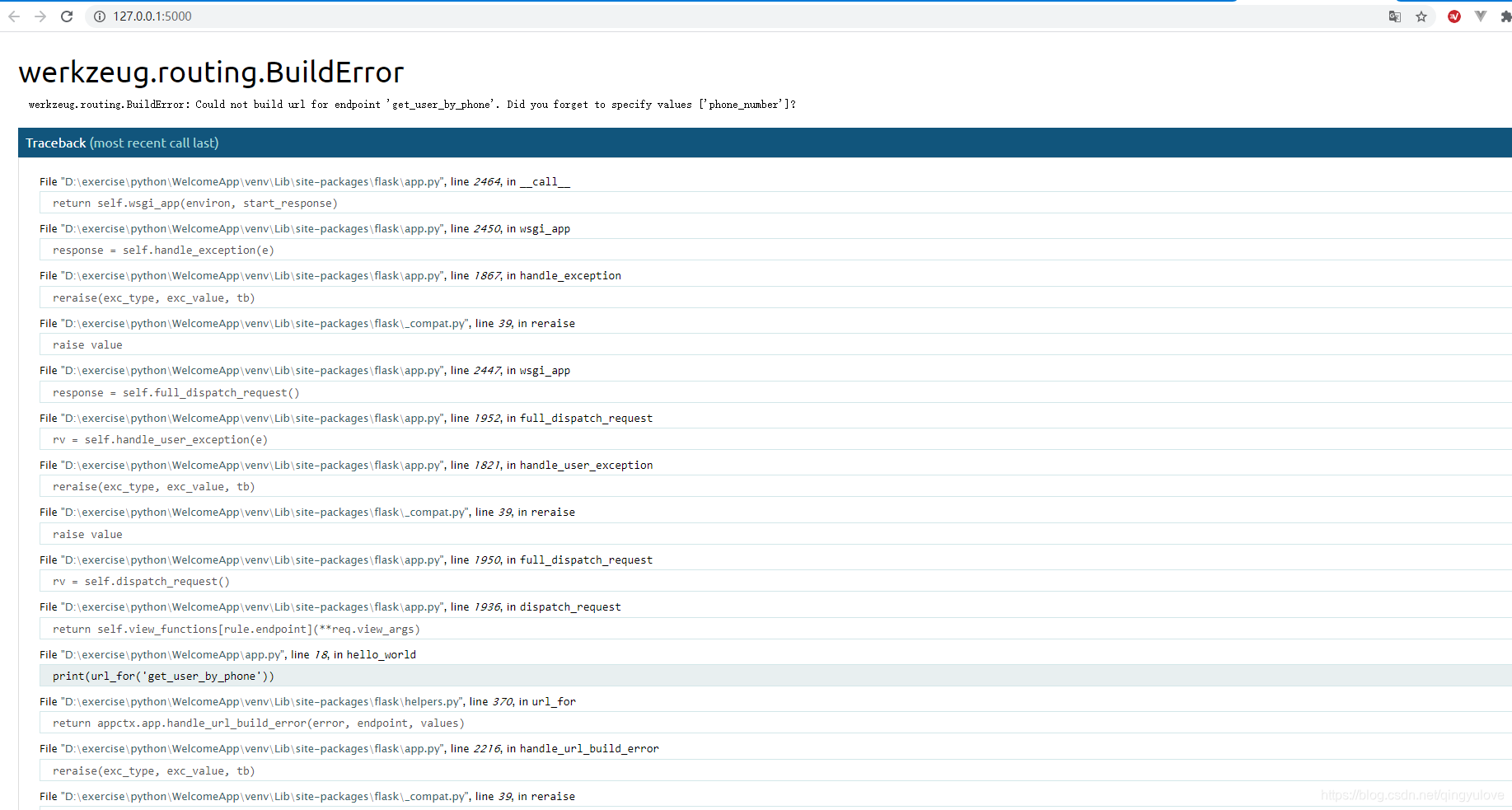The width and height of the screenshot is (1512, 810).
Task: Open the grey V-shaped extension icon
Action: [1481, 16]
